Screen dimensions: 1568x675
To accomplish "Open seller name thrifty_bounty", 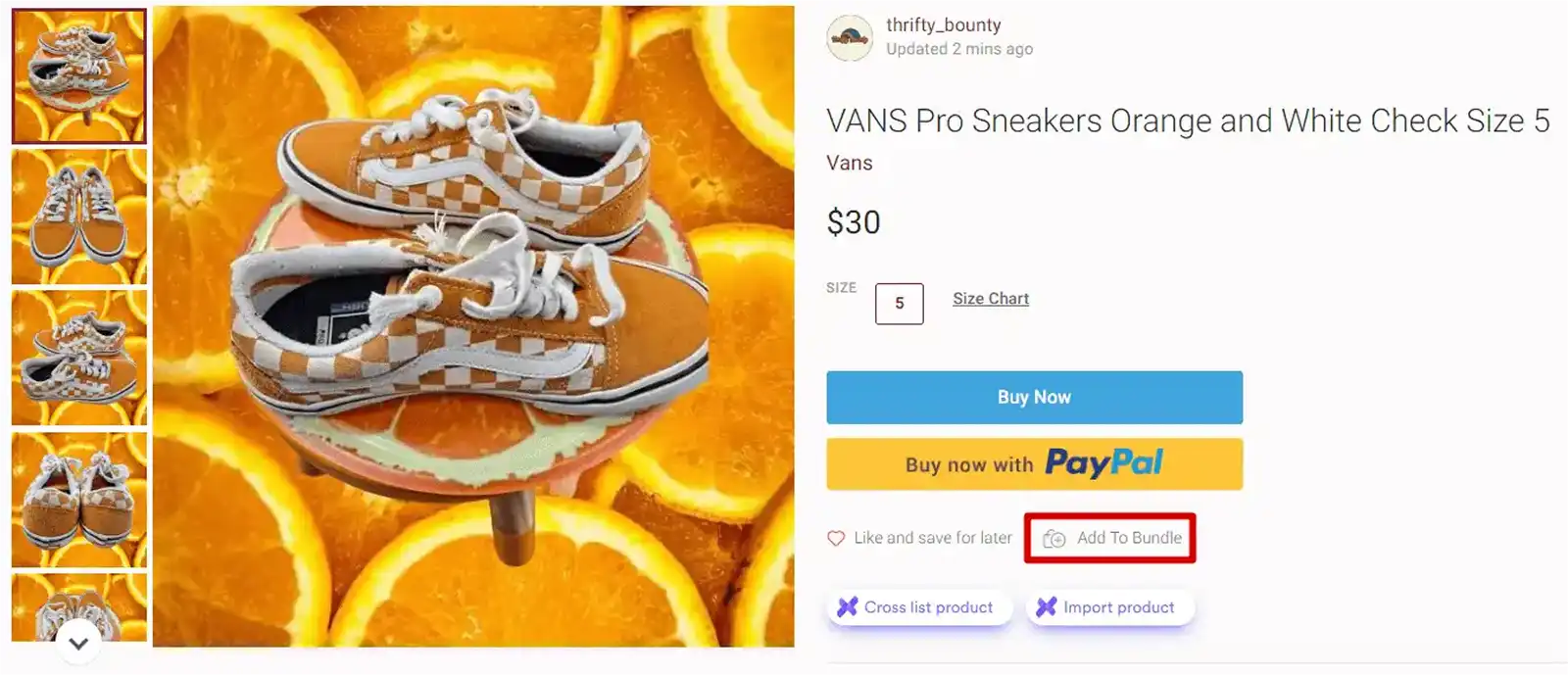I will point(941,24).
